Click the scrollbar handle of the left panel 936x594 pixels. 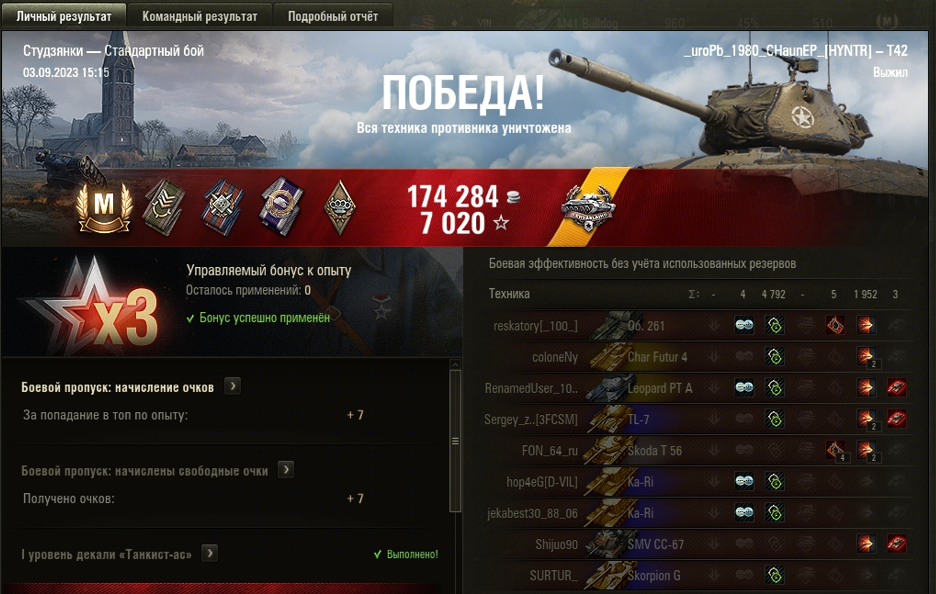coord(455,441)
